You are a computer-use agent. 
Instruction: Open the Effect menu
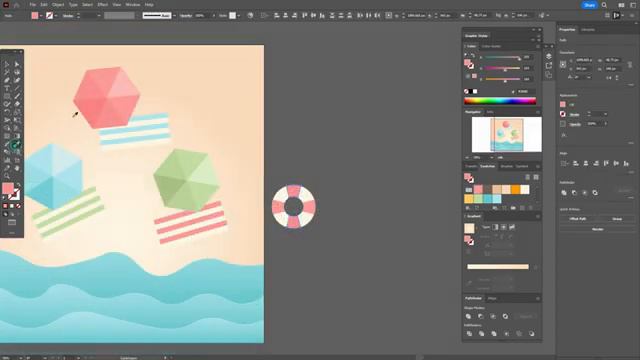(x=102, y=5)
